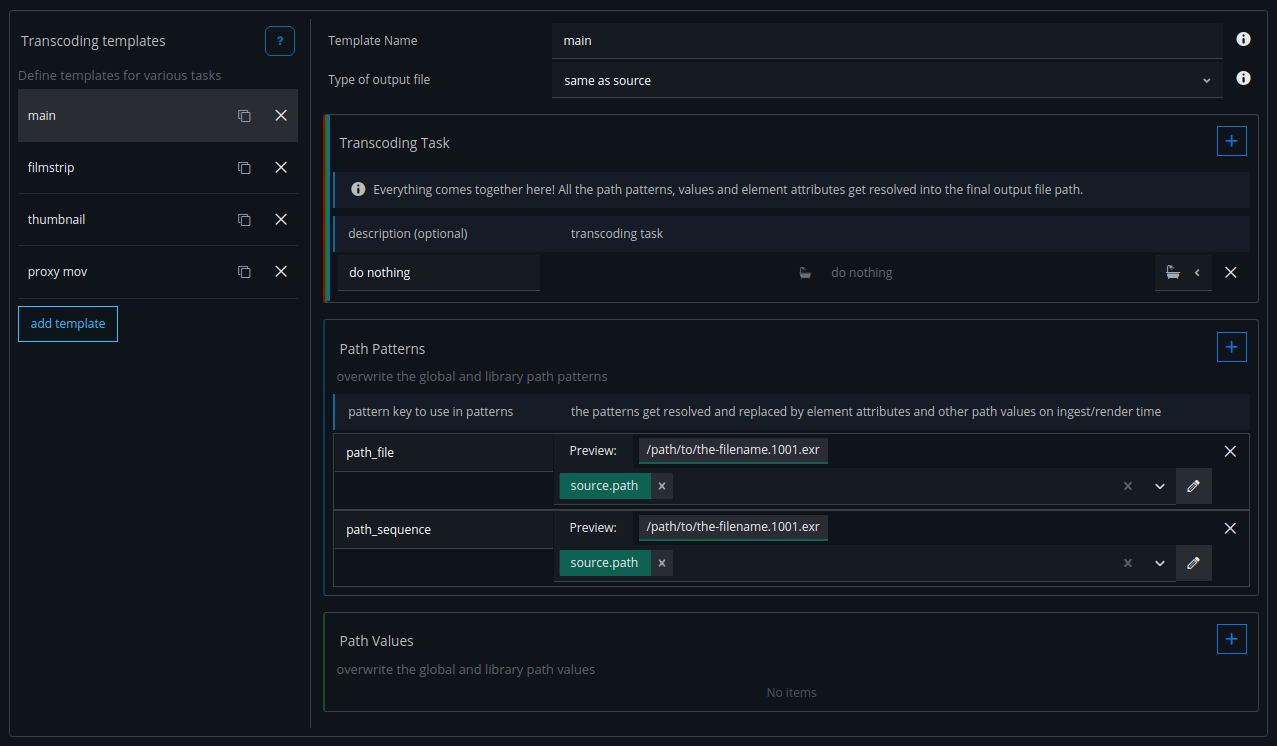
Task: Duplicate the proxy mov template
Action: coord(244,272)
